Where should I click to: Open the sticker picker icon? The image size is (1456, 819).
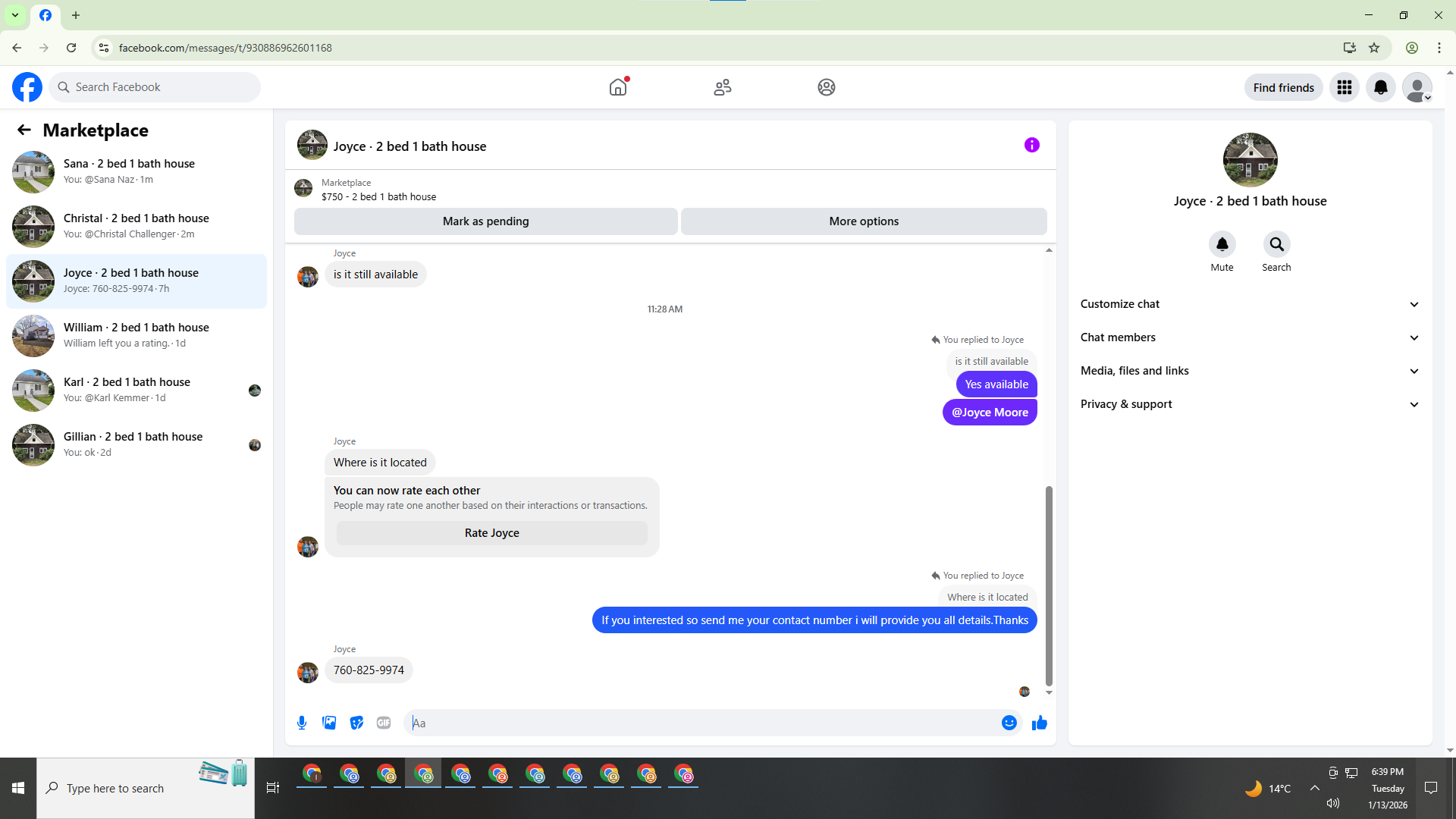(356, 723)
